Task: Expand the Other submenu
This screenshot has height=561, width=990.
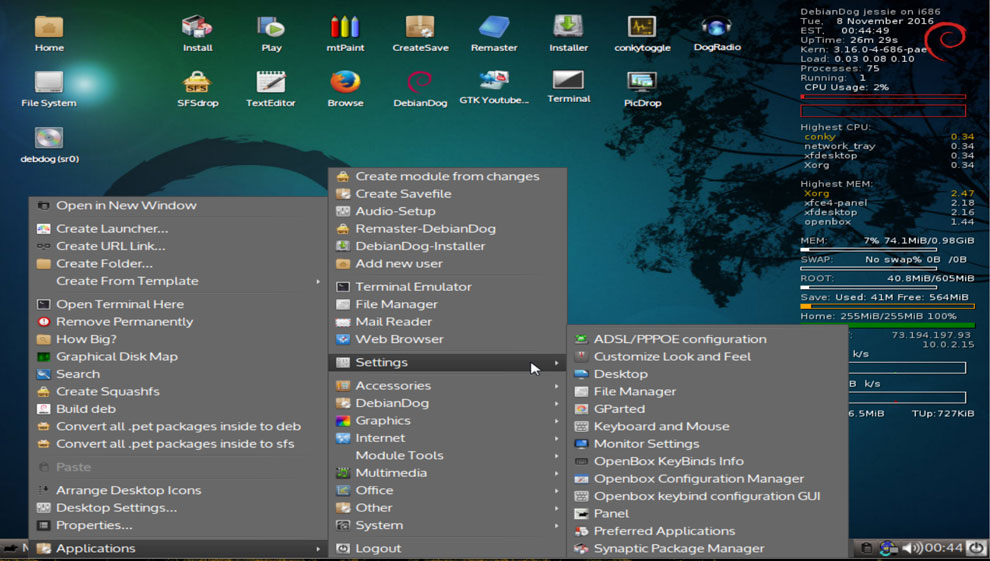Action: [448, 508]
